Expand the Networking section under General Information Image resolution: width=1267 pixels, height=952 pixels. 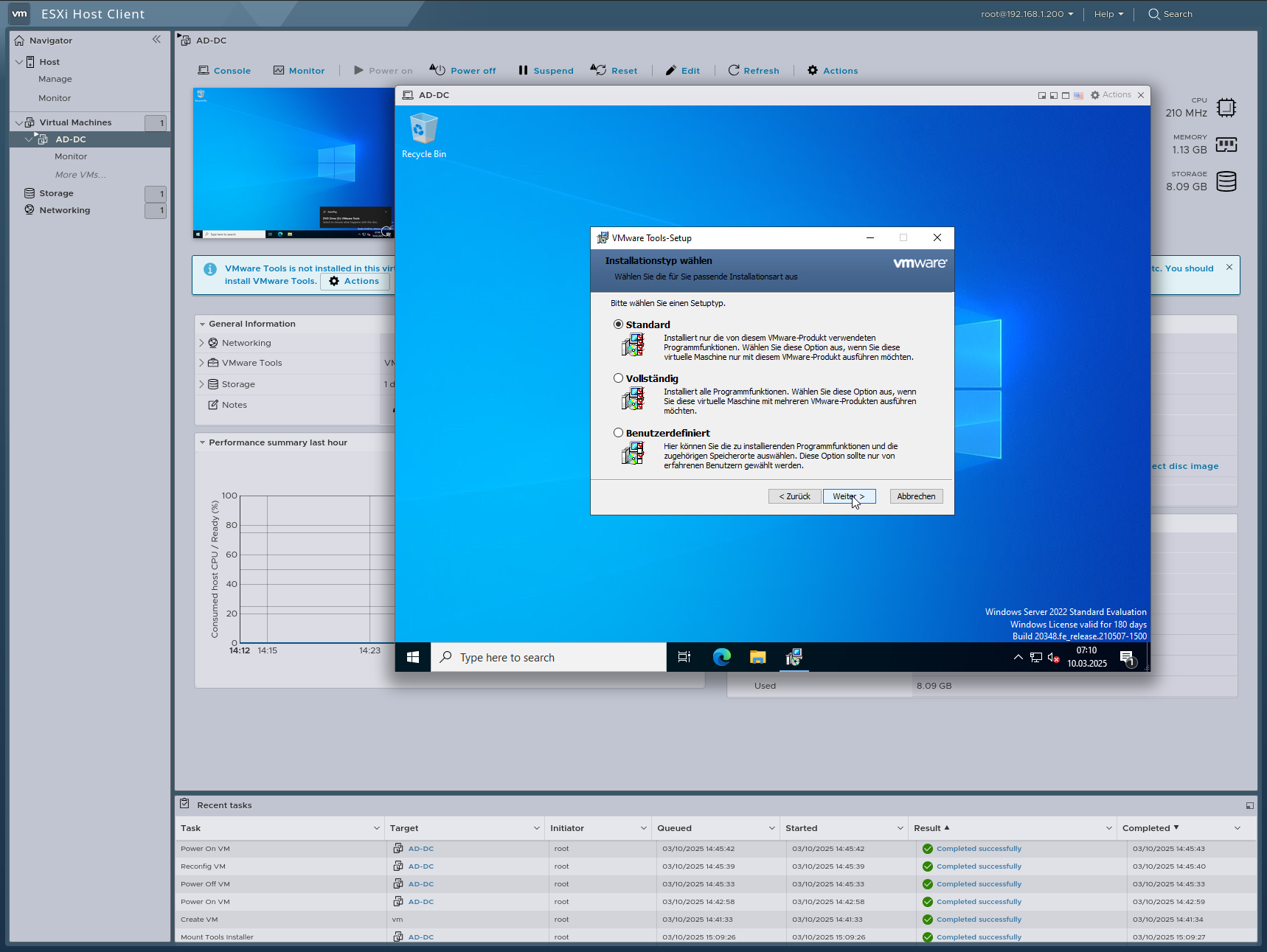(x=202, y=342)
